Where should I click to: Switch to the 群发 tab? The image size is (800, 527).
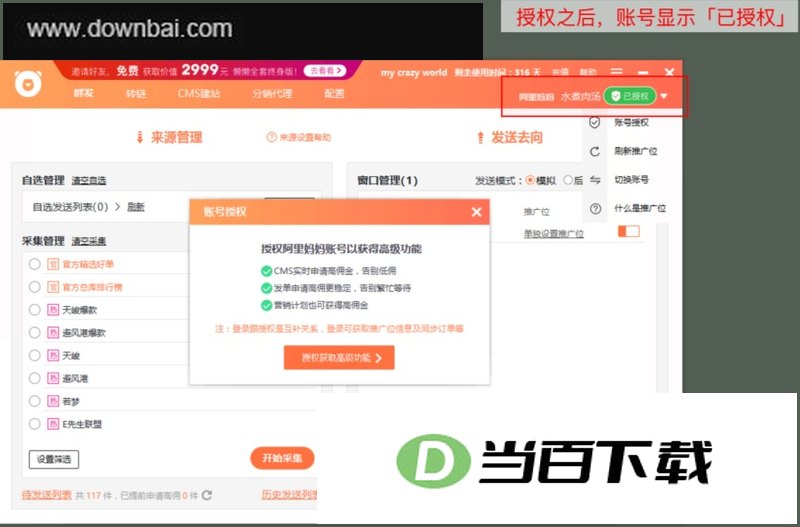click(x=84, y=93)
